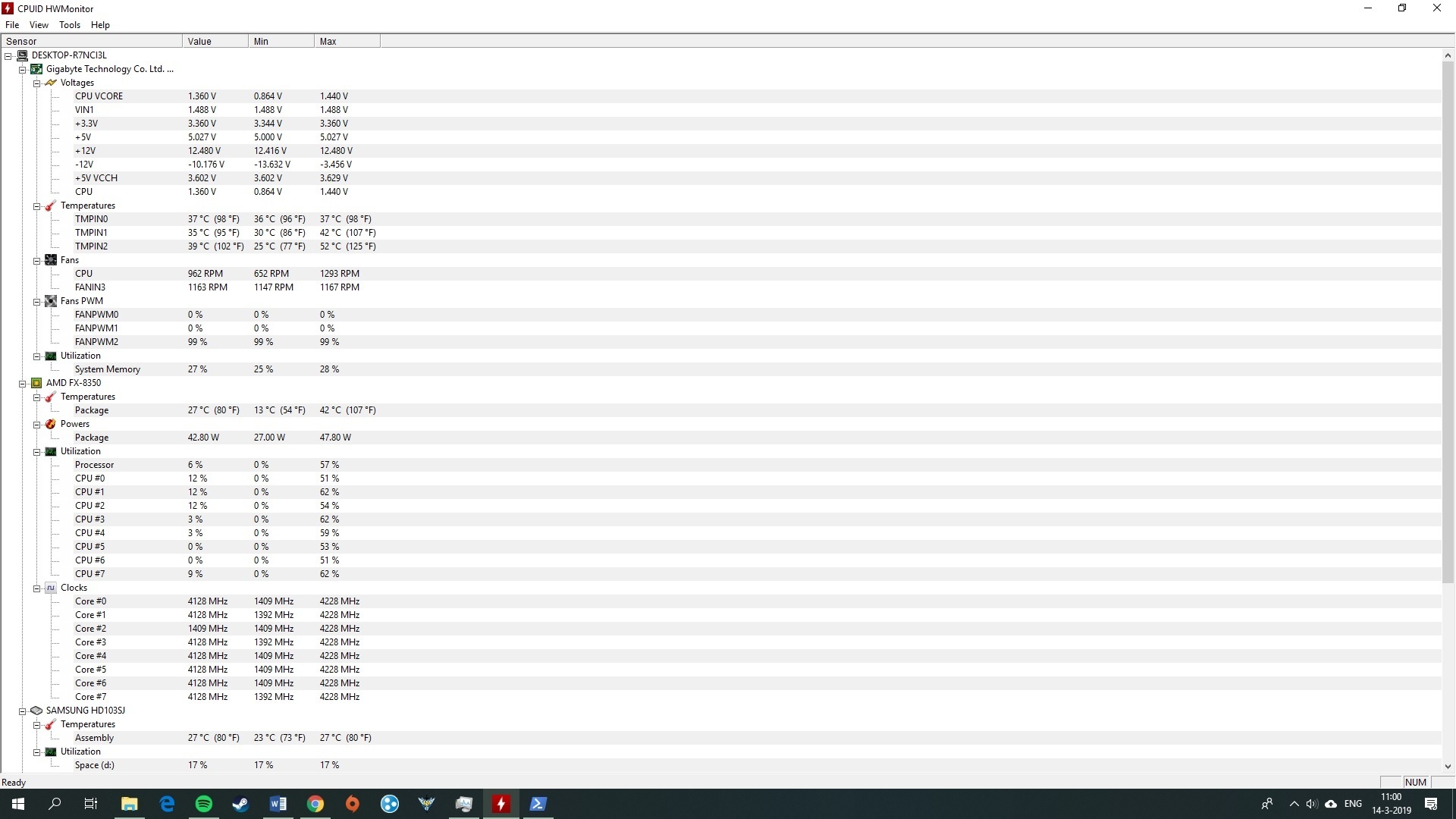Click the Clocks waveform icon

[x=51, y=588]
